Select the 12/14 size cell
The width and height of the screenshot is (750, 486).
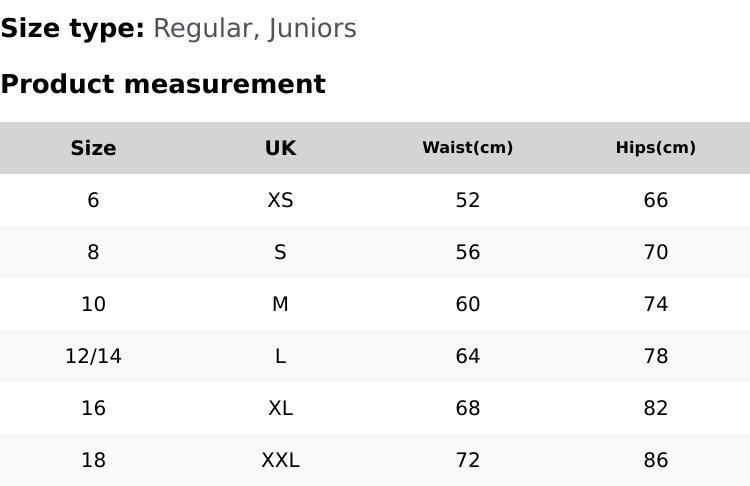(93, 356)
